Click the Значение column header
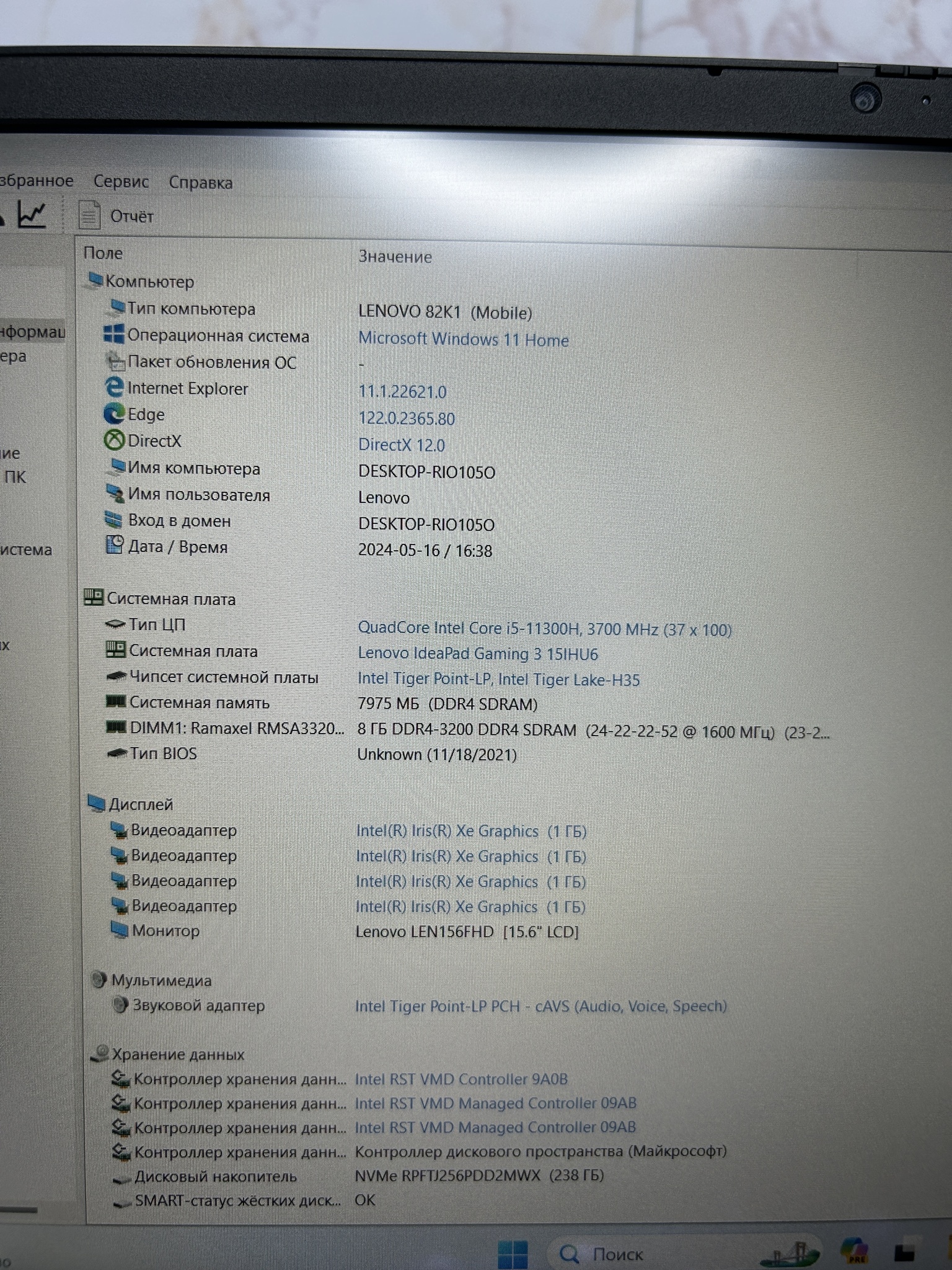The width and height of the screenshot is (952, 1270). pos(395,257)
